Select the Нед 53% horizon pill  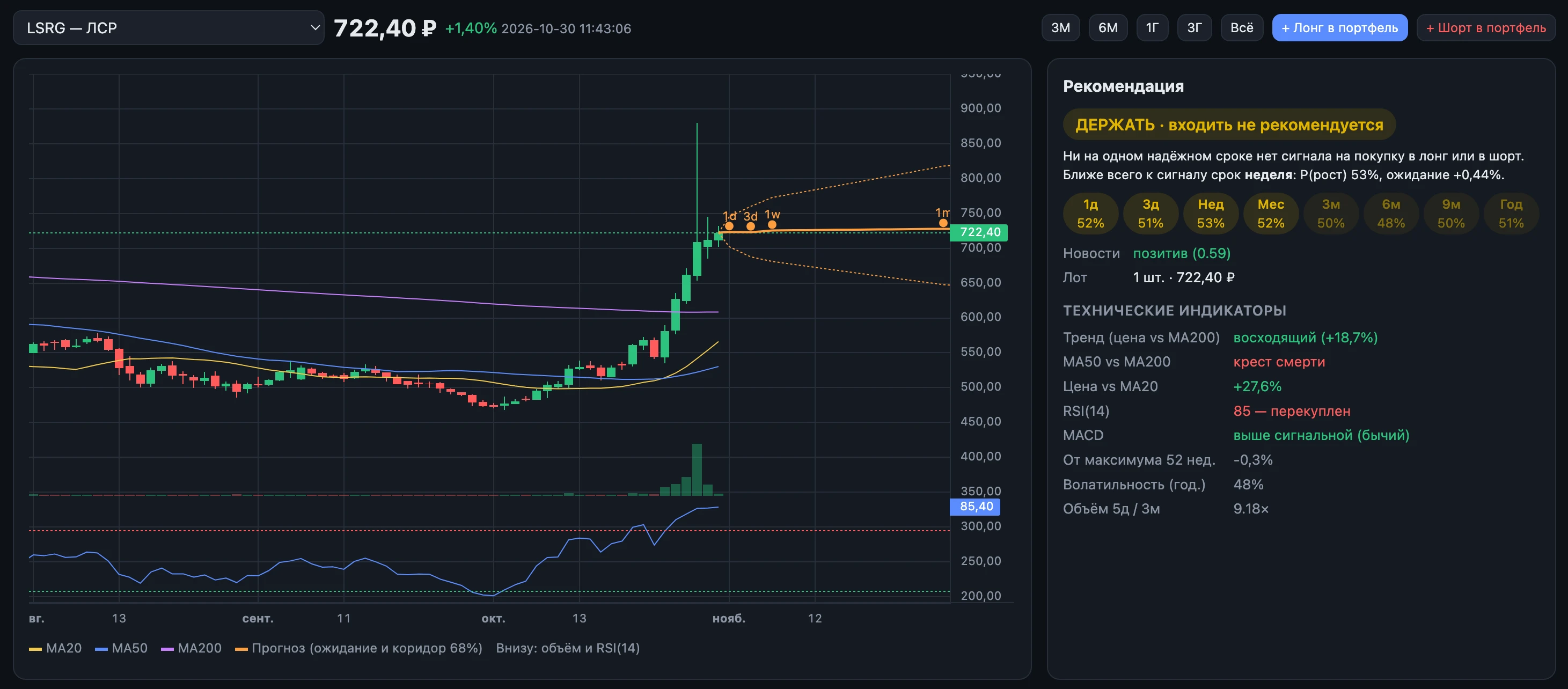point(1211,214)
